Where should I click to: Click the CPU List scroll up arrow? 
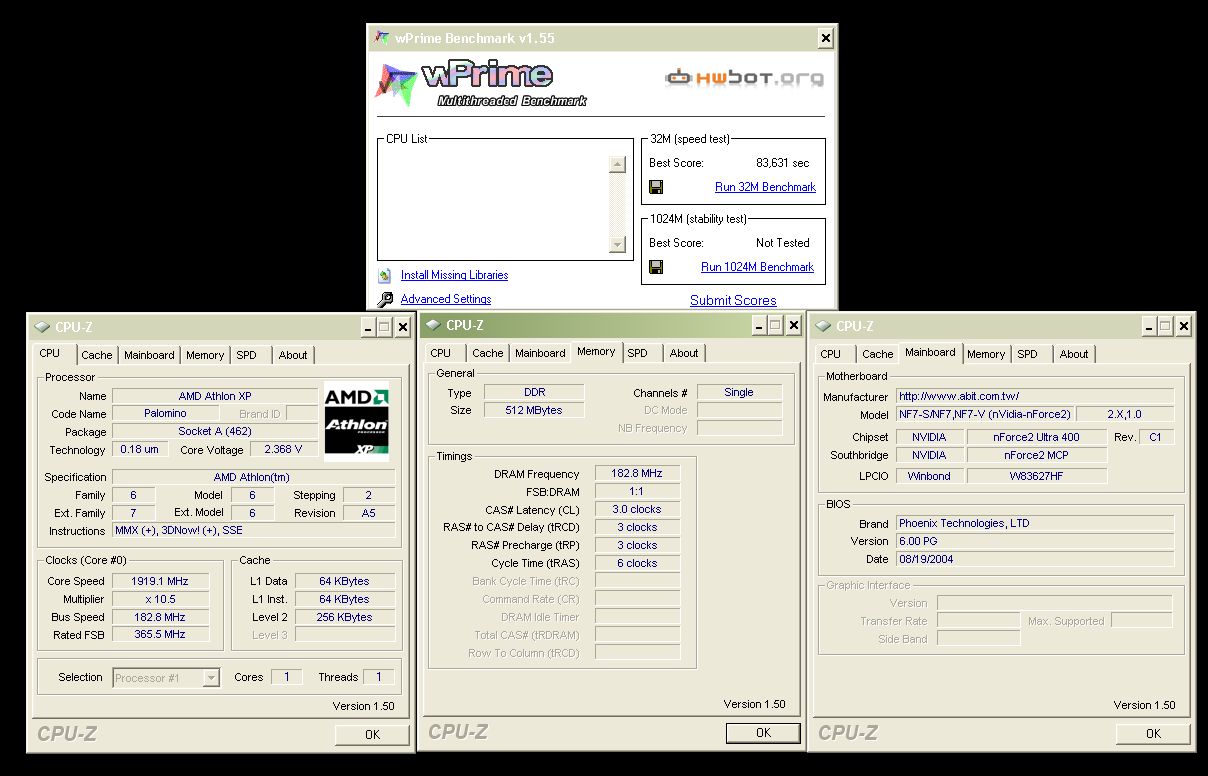(617, 165)
